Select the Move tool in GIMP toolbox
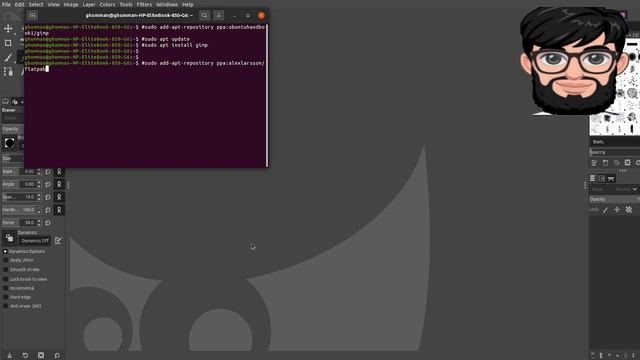Screen dimensions: 640x360 tap(8, 29)
